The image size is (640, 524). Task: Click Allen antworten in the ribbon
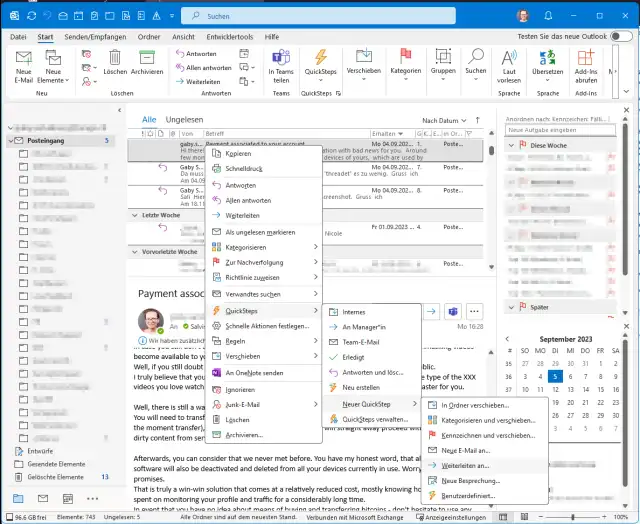point(204,68)
